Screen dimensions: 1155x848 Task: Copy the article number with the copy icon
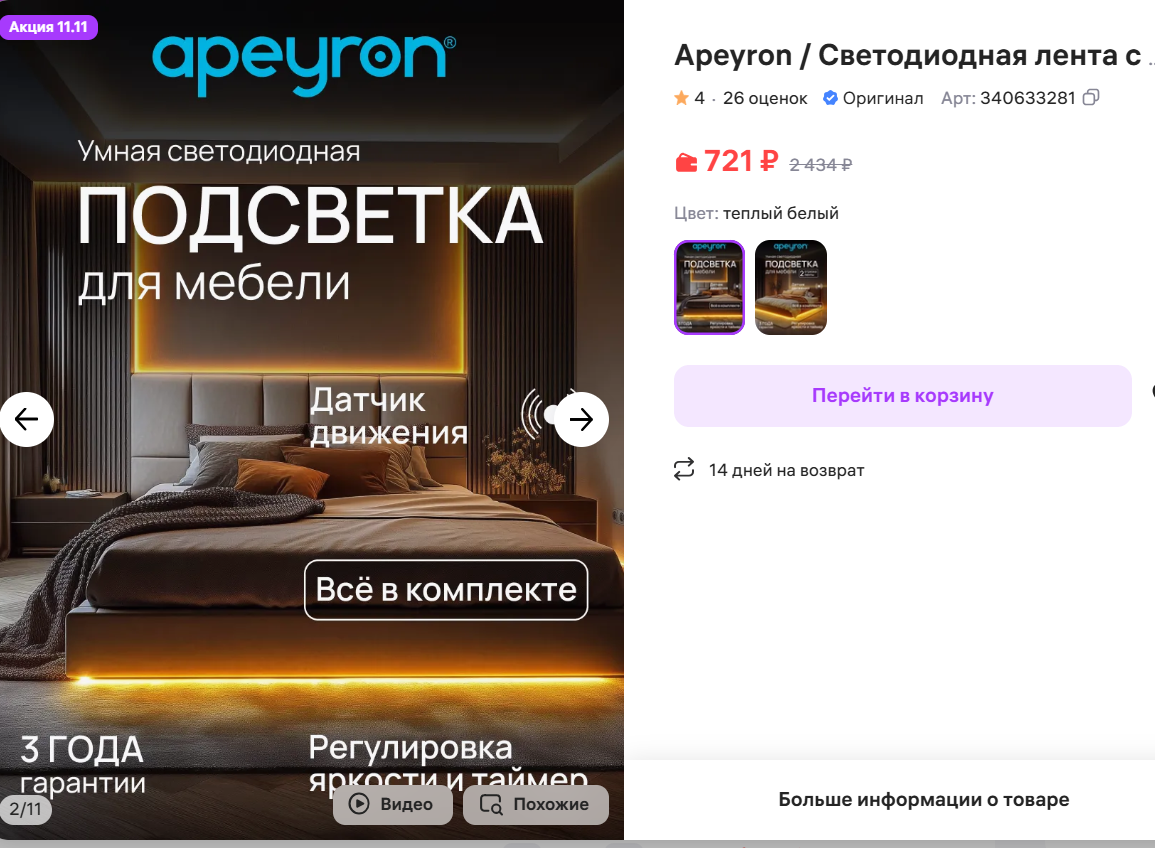pyautogui.click(x=1091, y=97)
